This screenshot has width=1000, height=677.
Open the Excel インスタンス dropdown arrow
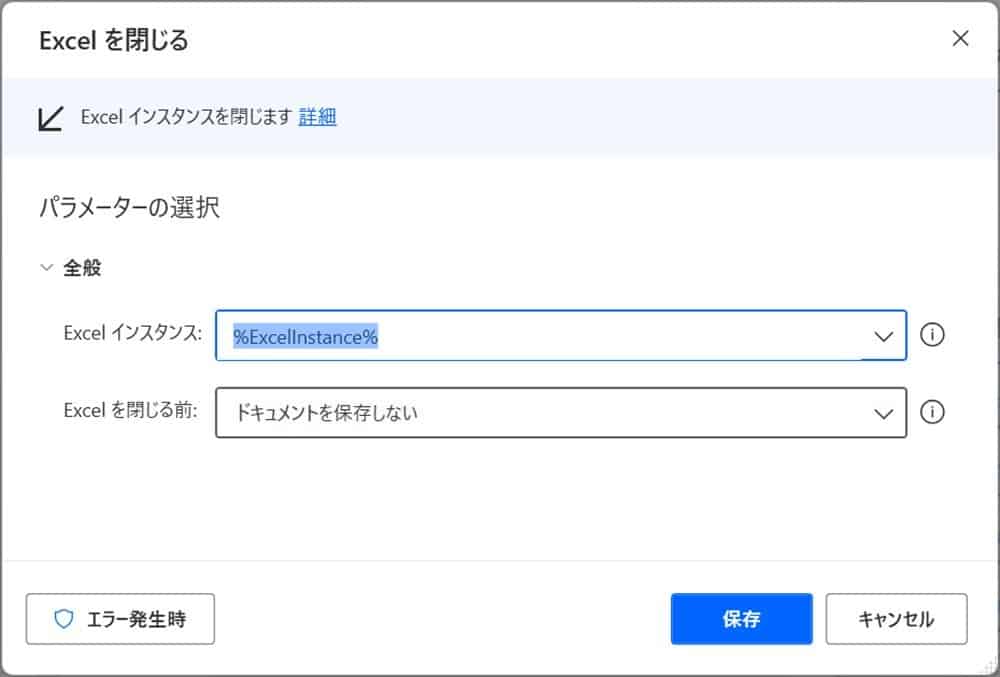[883, 336]
